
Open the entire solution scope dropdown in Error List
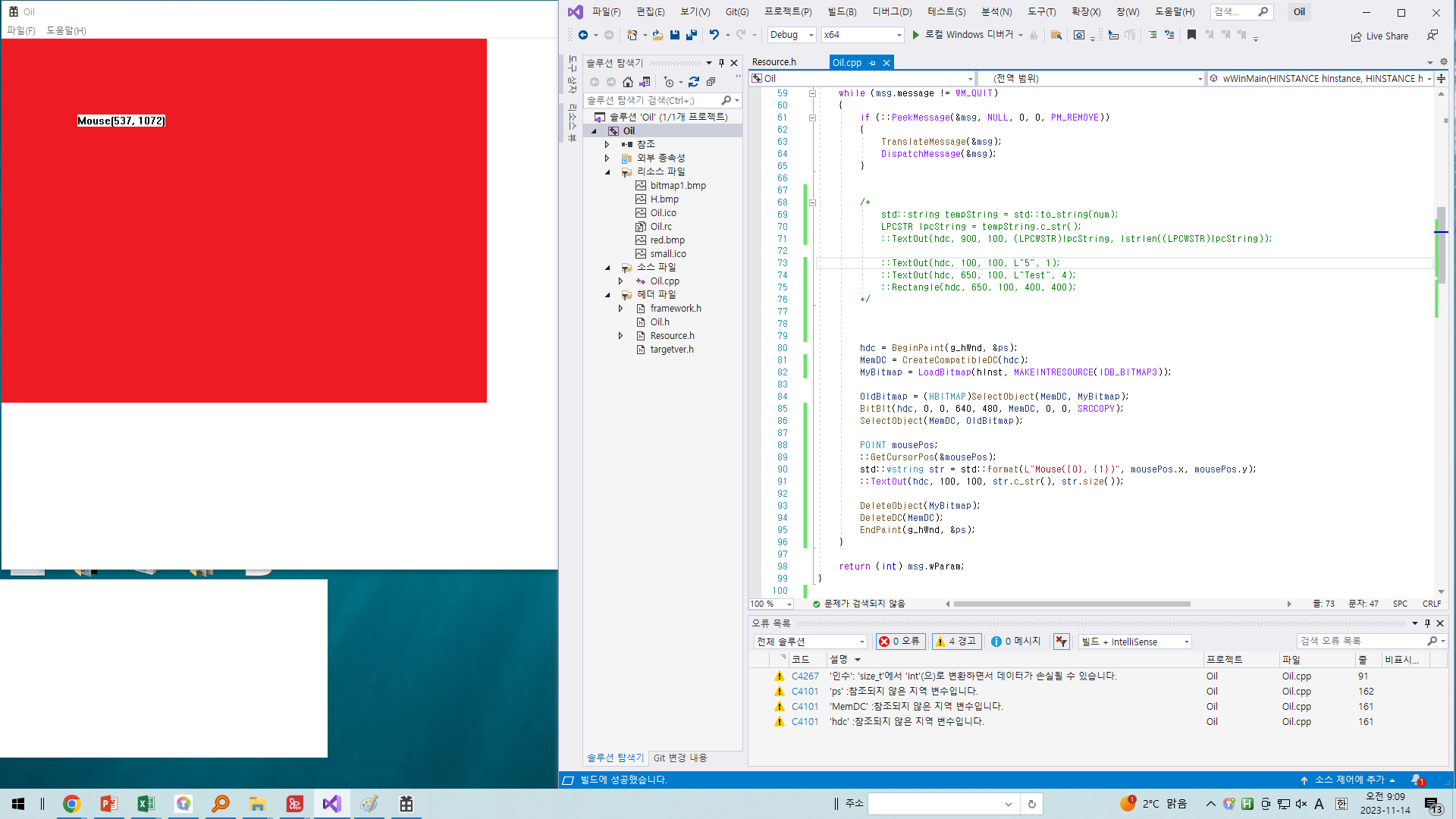[810, 642]
